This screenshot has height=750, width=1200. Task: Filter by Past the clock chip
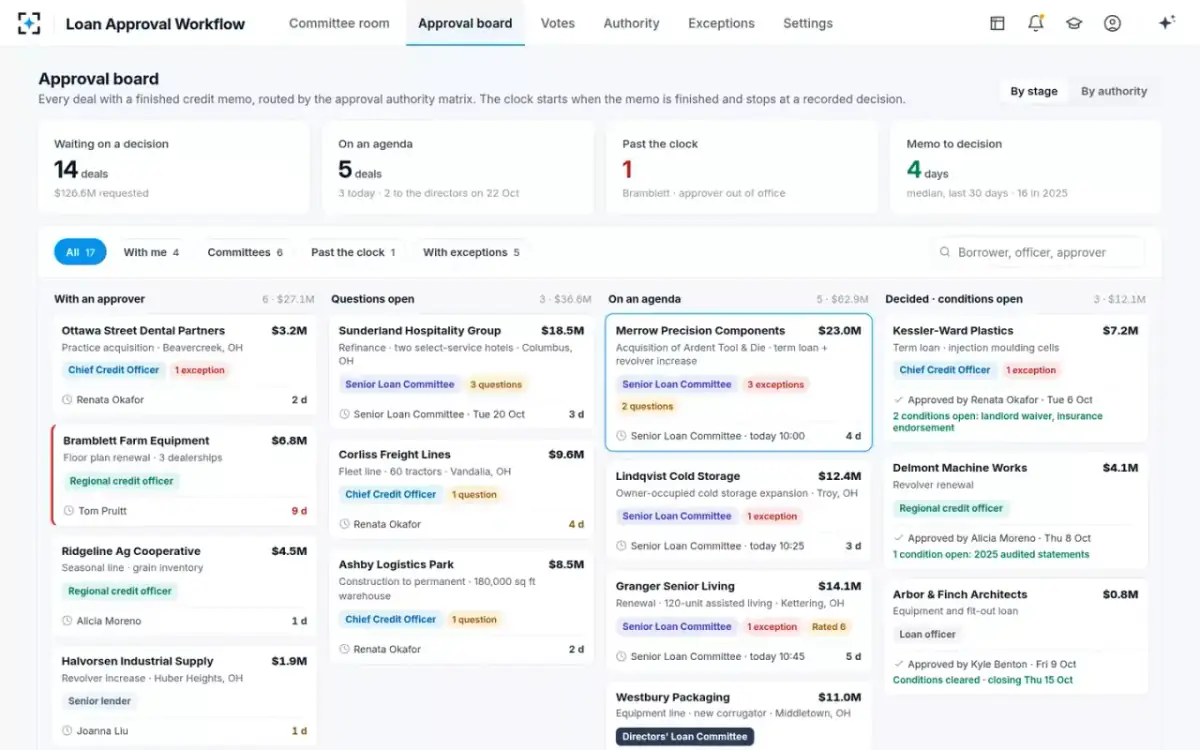tap(353, 252)
